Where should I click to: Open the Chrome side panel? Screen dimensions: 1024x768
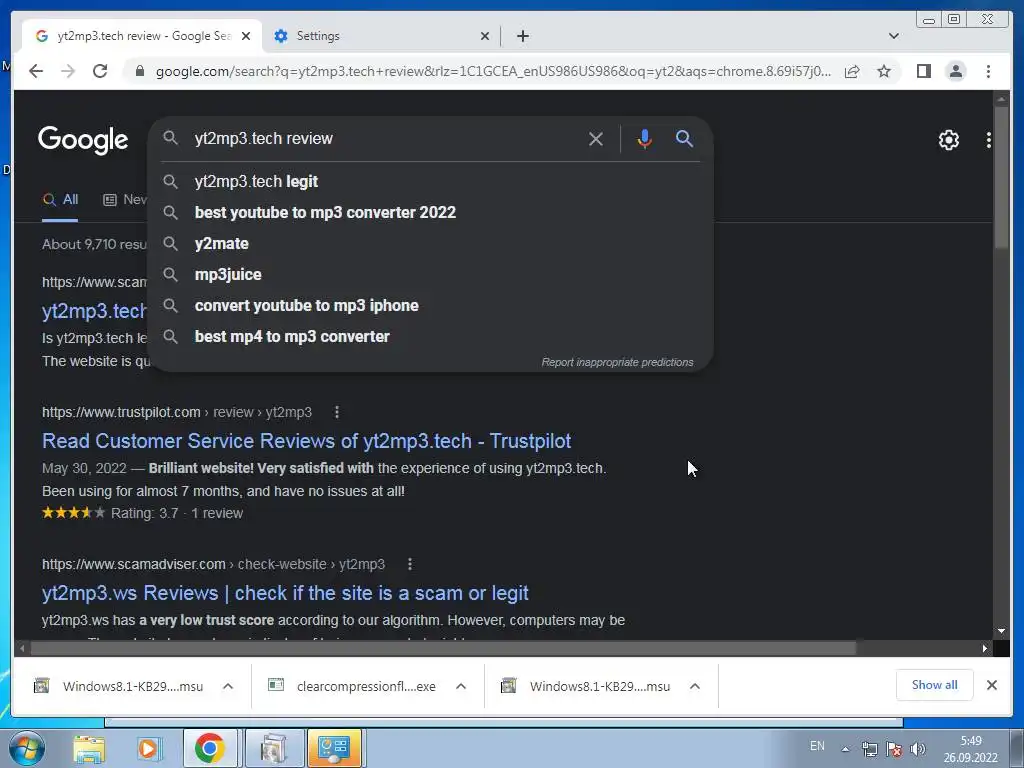pos(923,71)
